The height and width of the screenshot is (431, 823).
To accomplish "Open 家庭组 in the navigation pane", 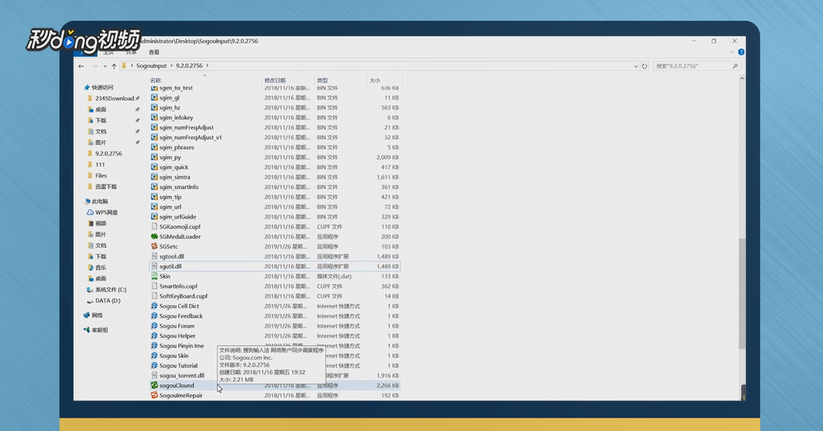I will (96, 330).
